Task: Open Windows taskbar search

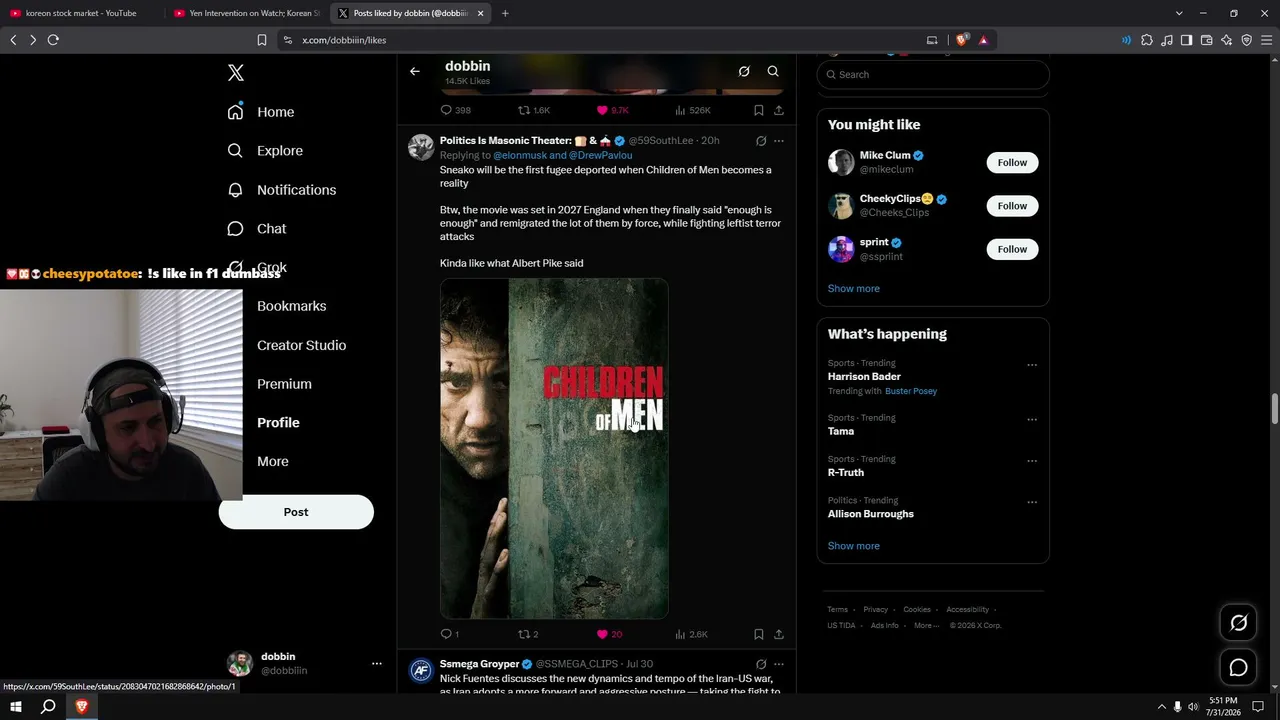Action: point(48,707)
